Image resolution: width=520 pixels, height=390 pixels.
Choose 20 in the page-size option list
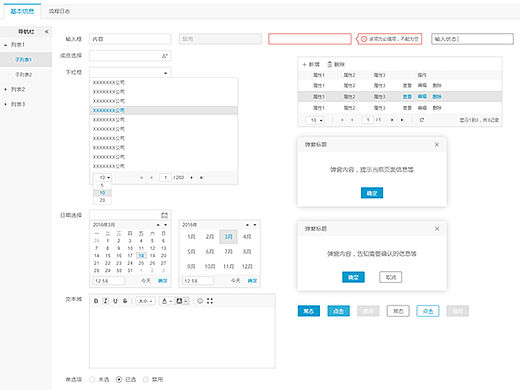[102, 200]
